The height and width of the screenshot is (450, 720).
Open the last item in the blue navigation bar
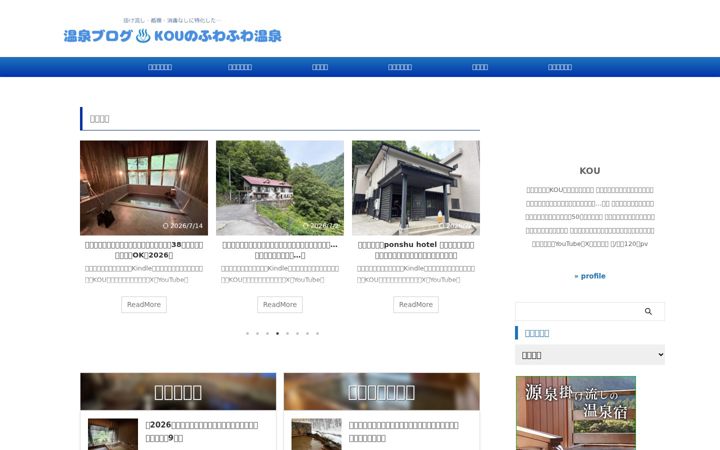point(560,67)
